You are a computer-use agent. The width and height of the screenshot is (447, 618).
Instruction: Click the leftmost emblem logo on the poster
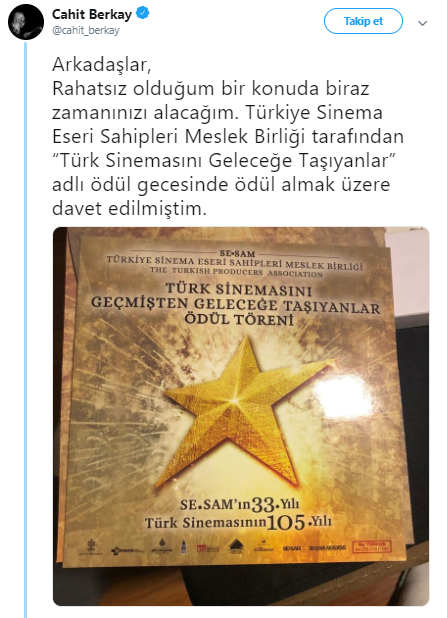(91, 547)
